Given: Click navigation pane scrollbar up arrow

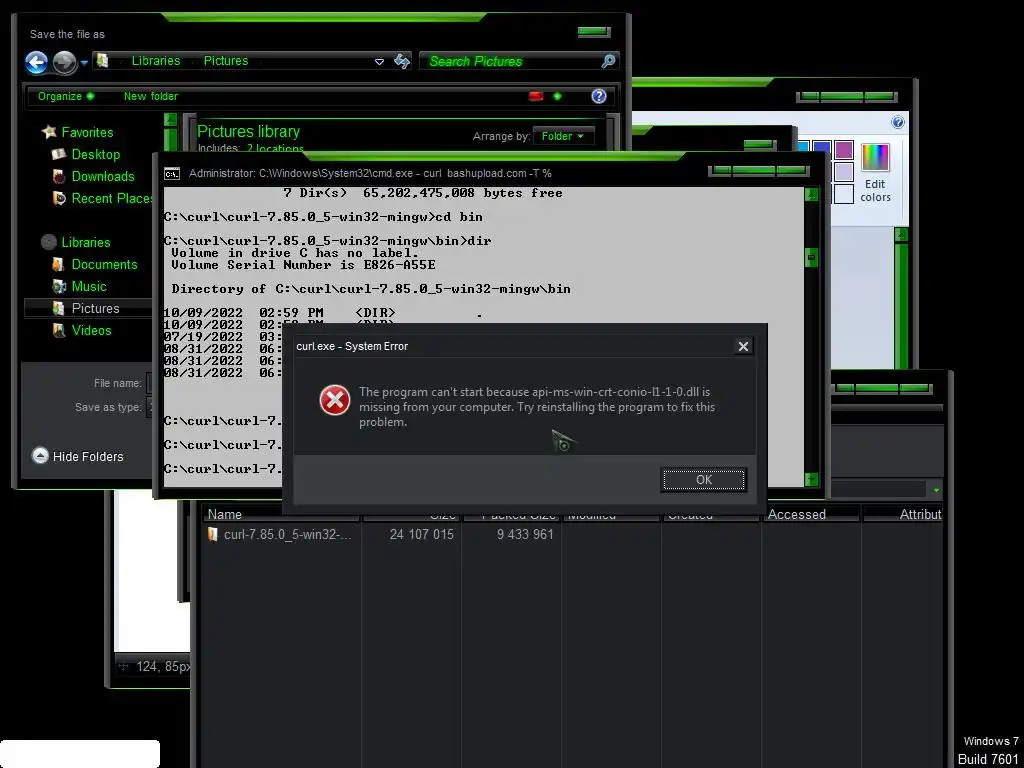Looking at the screenshot, I should point(170,120).
